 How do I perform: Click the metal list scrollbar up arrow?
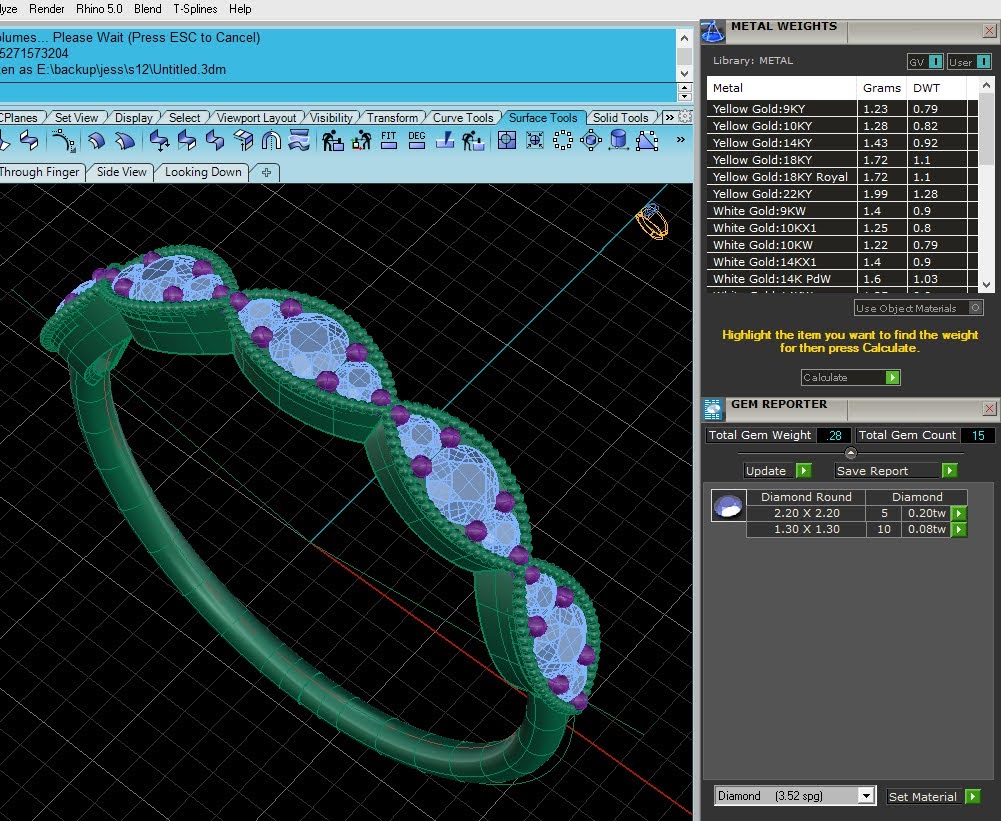(x=986, y=85)
